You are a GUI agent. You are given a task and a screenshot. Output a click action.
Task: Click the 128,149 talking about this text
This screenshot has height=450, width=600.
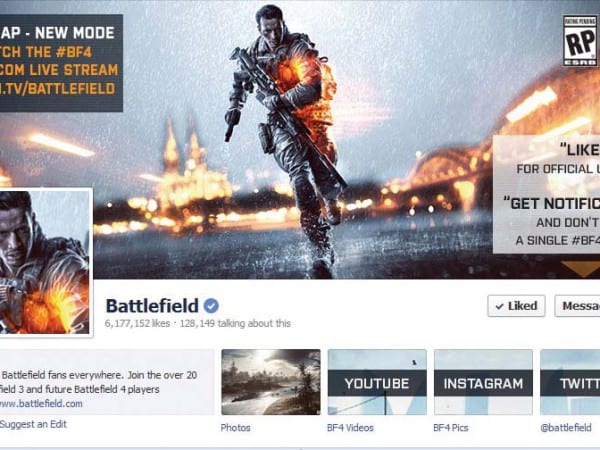[235, 324]
